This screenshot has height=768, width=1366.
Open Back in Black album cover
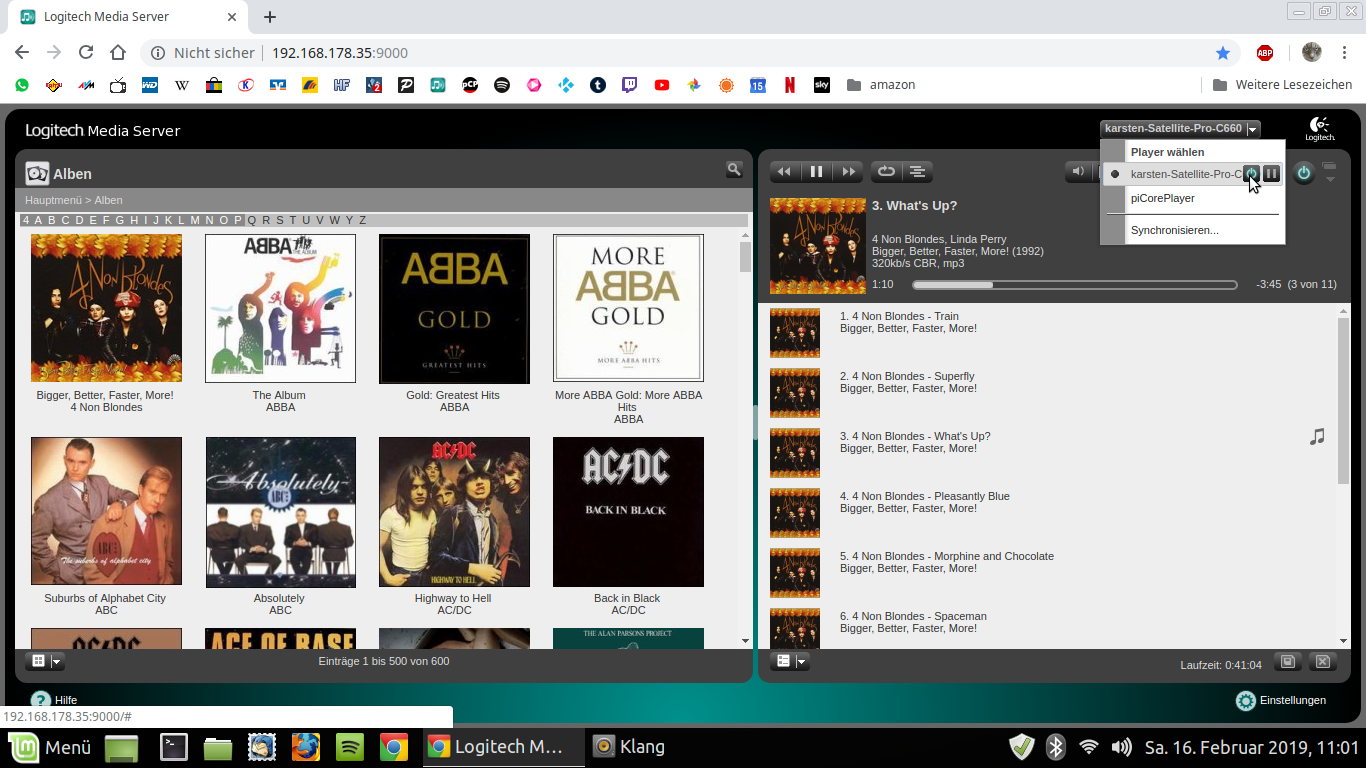coord(628,512)
